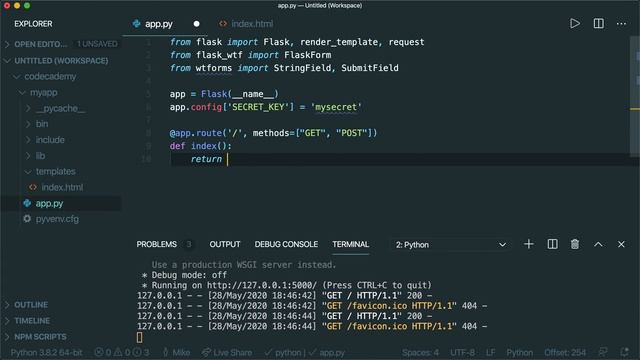The image size is (640, 360).
Task: Click the unsaved dot on the app.py tab
Action: (196, 24)
